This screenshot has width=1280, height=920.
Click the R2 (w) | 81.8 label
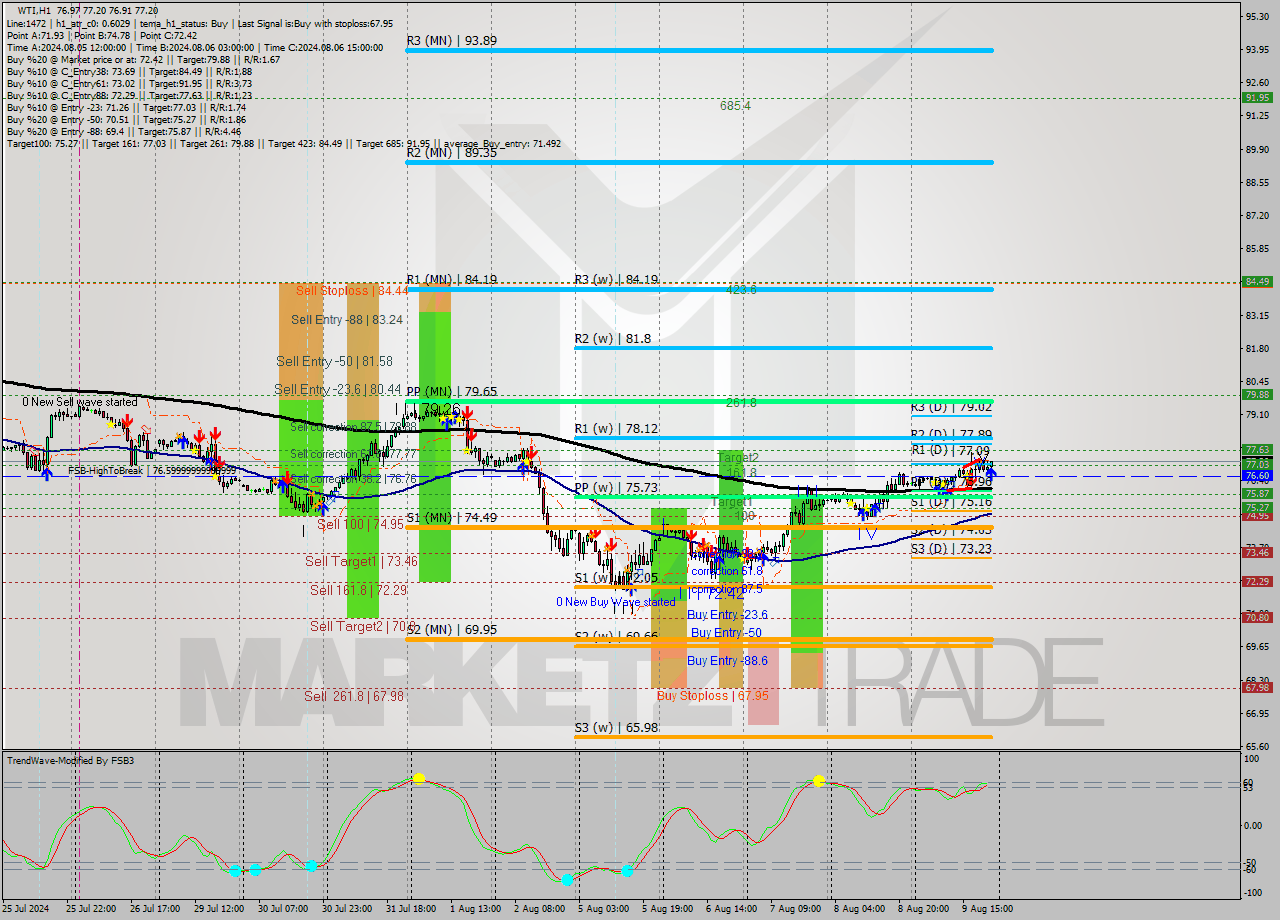pyautogui.click(x=613, y=339)
